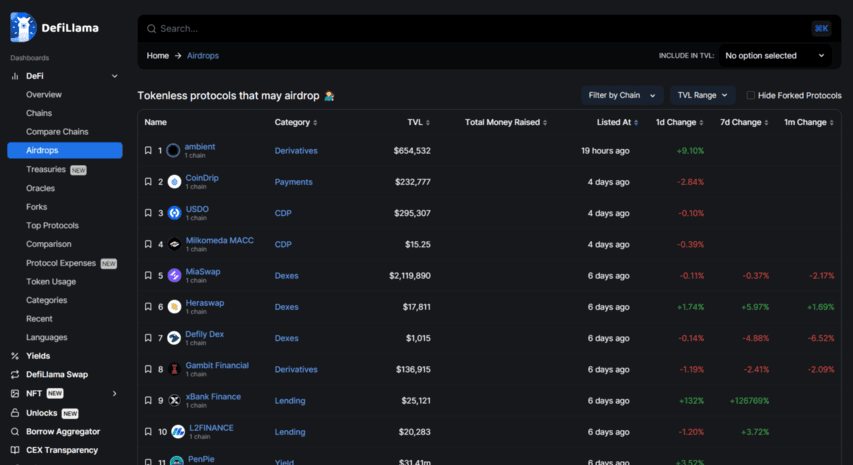Click the Borrow Aggregator search icon

pos(15,432)
